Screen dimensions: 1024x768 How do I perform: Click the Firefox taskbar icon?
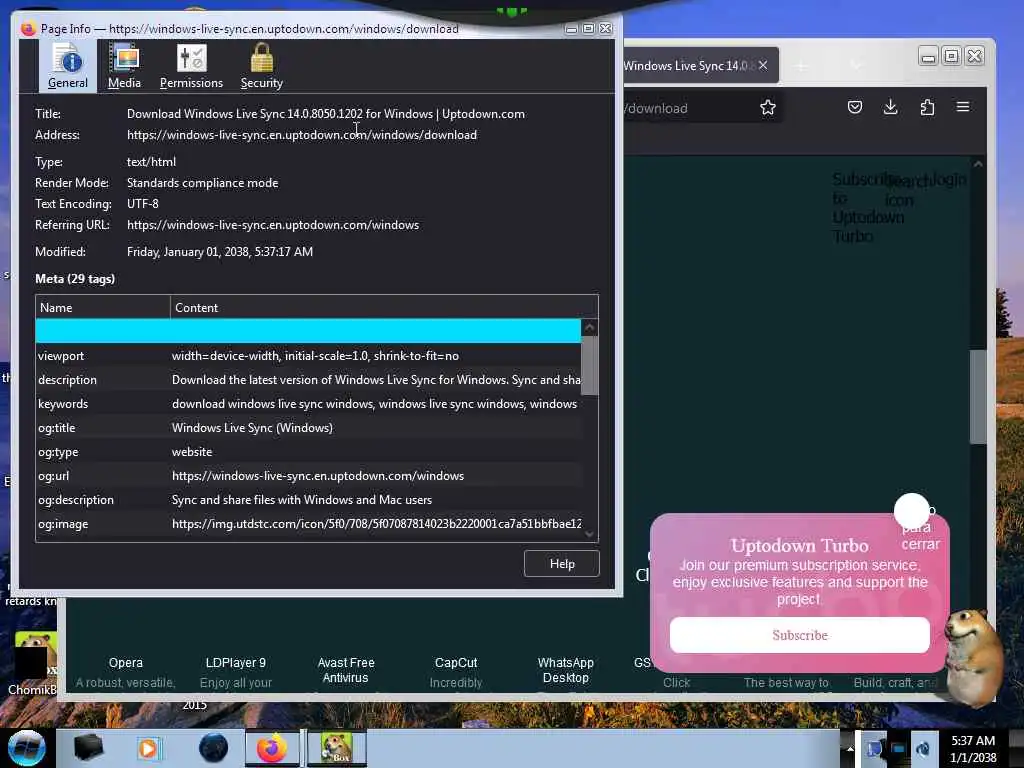click(272, 748)
